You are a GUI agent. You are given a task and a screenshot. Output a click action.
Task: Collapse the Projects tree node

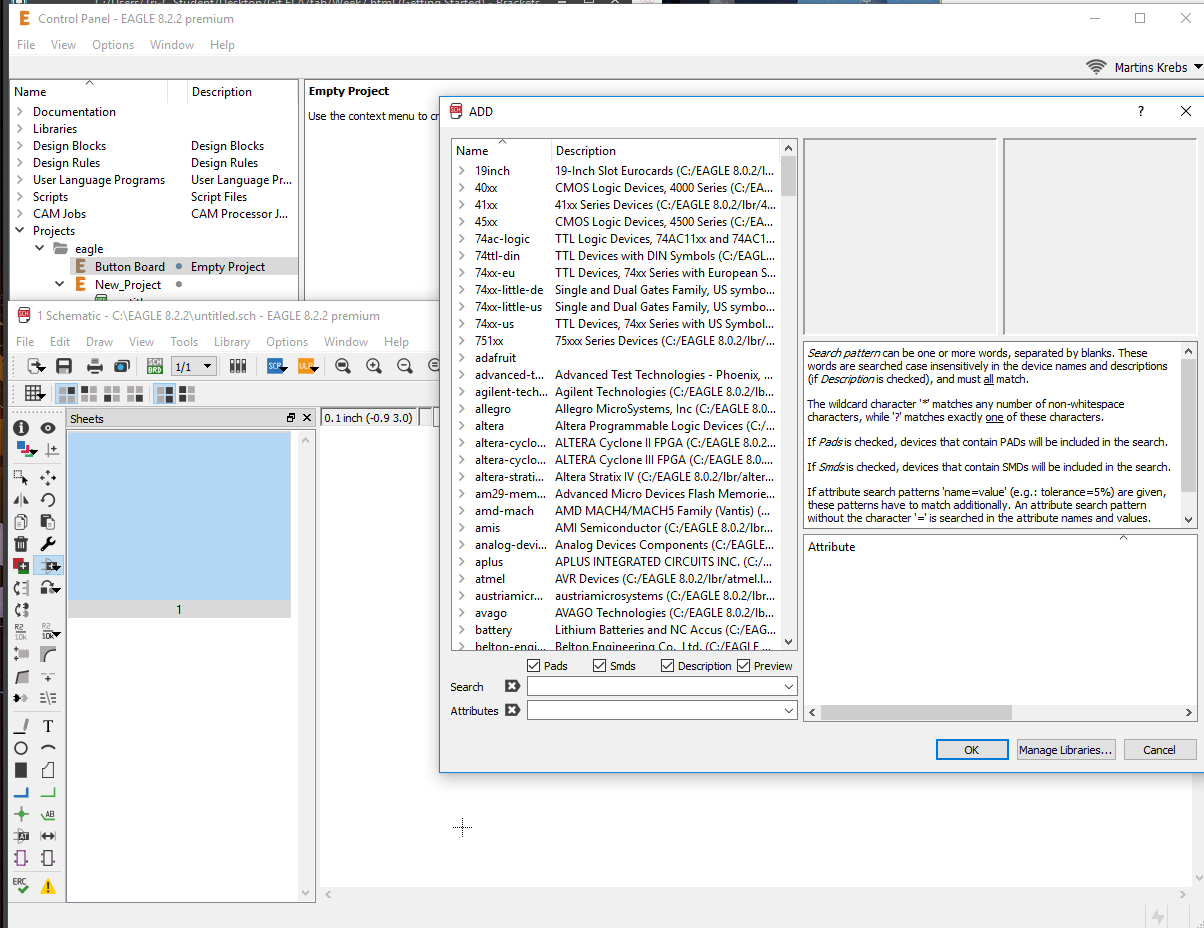point(20,231)
